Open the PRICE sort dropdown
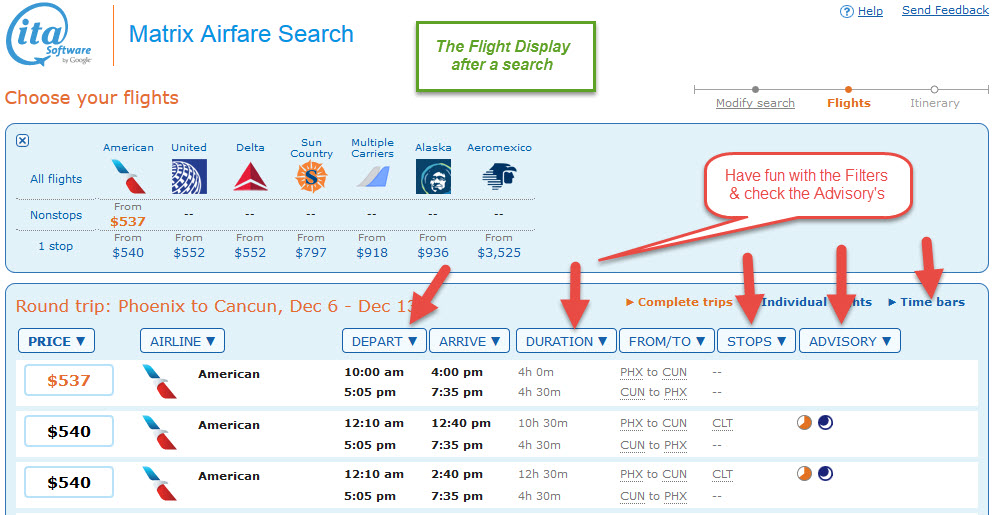997x515 pixels. pos(56,341)
